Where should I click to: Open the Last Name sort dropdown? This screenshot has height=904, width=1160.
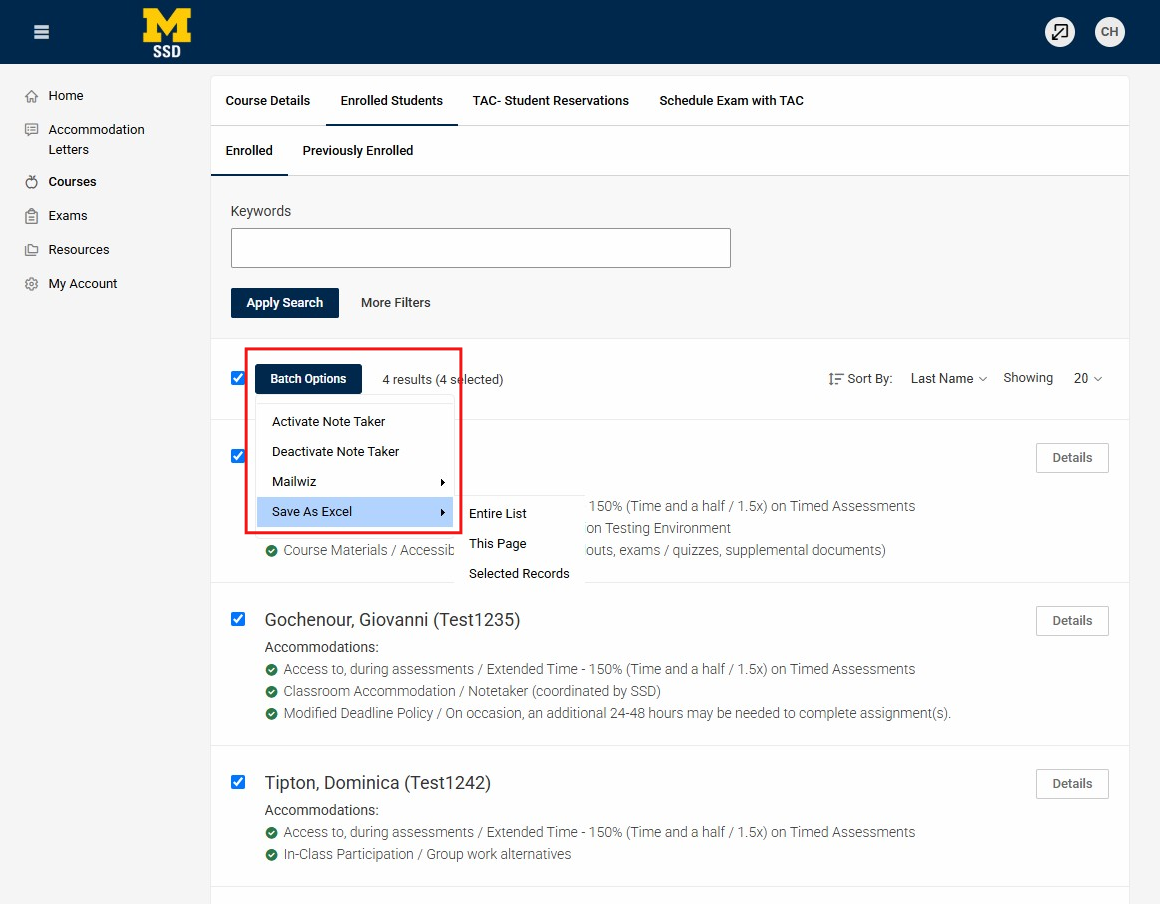tap(948, 379)
